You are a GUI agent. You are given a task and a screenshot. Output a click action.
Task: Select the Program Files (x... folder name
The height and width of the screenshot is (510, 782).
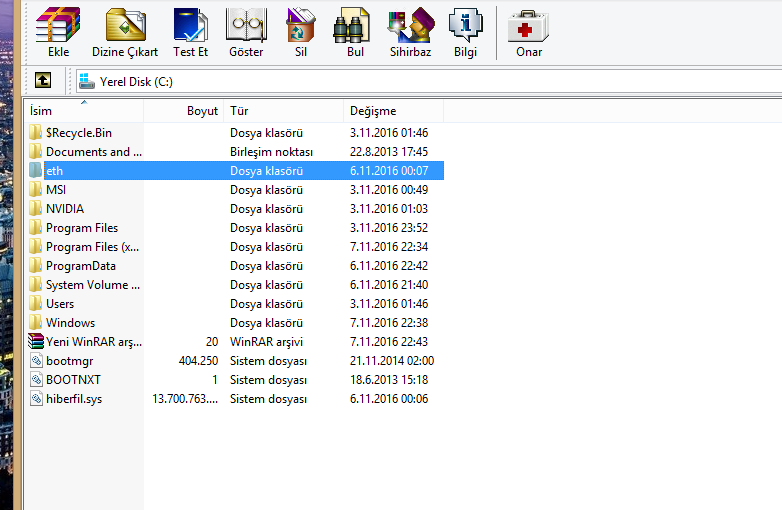tap(93, 247)
